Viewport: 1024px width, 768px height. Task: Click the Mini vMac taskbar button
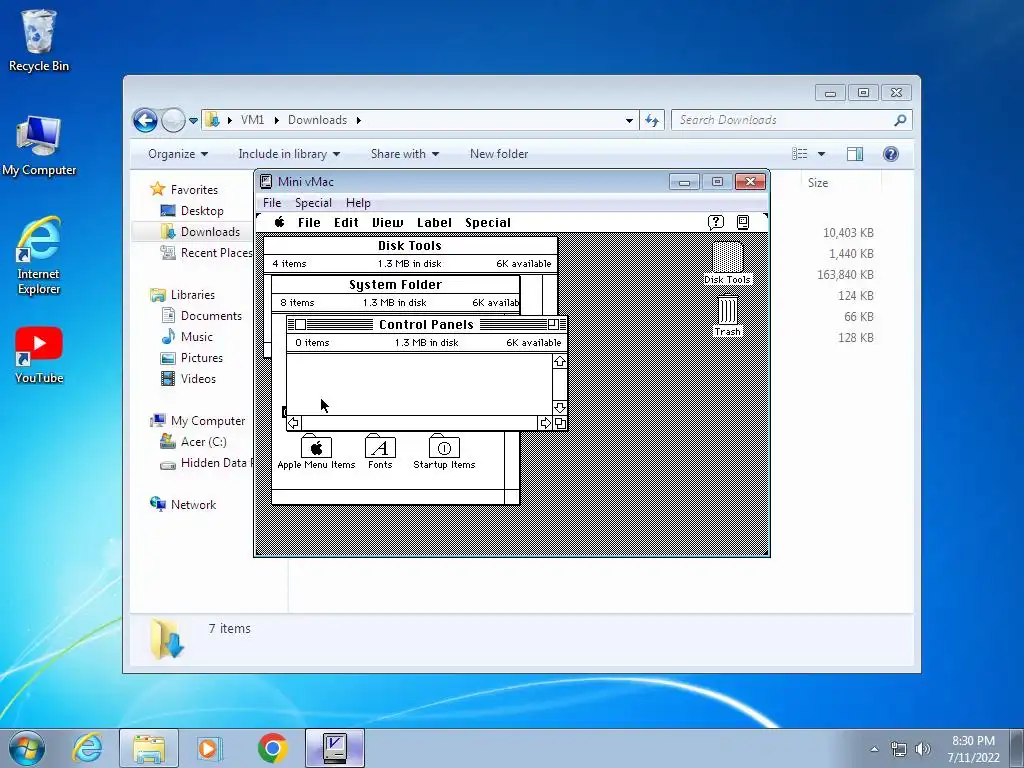(x=335, y=748)
